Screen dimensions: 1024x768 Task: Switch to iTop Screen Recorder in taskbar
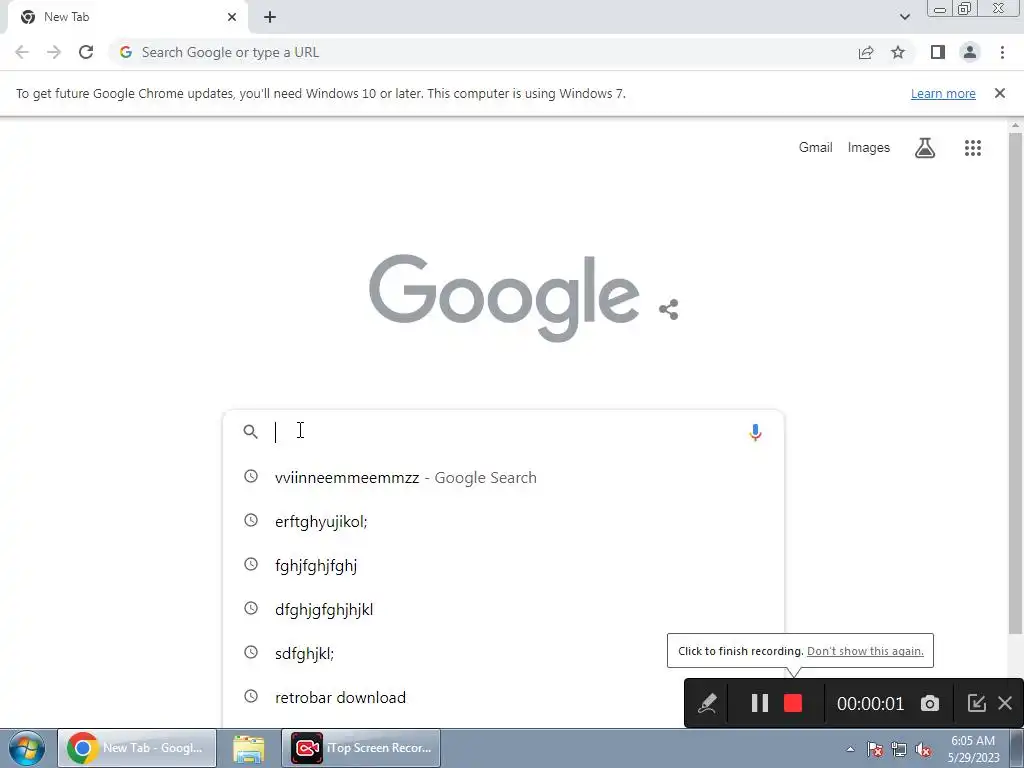click(361, 748)
